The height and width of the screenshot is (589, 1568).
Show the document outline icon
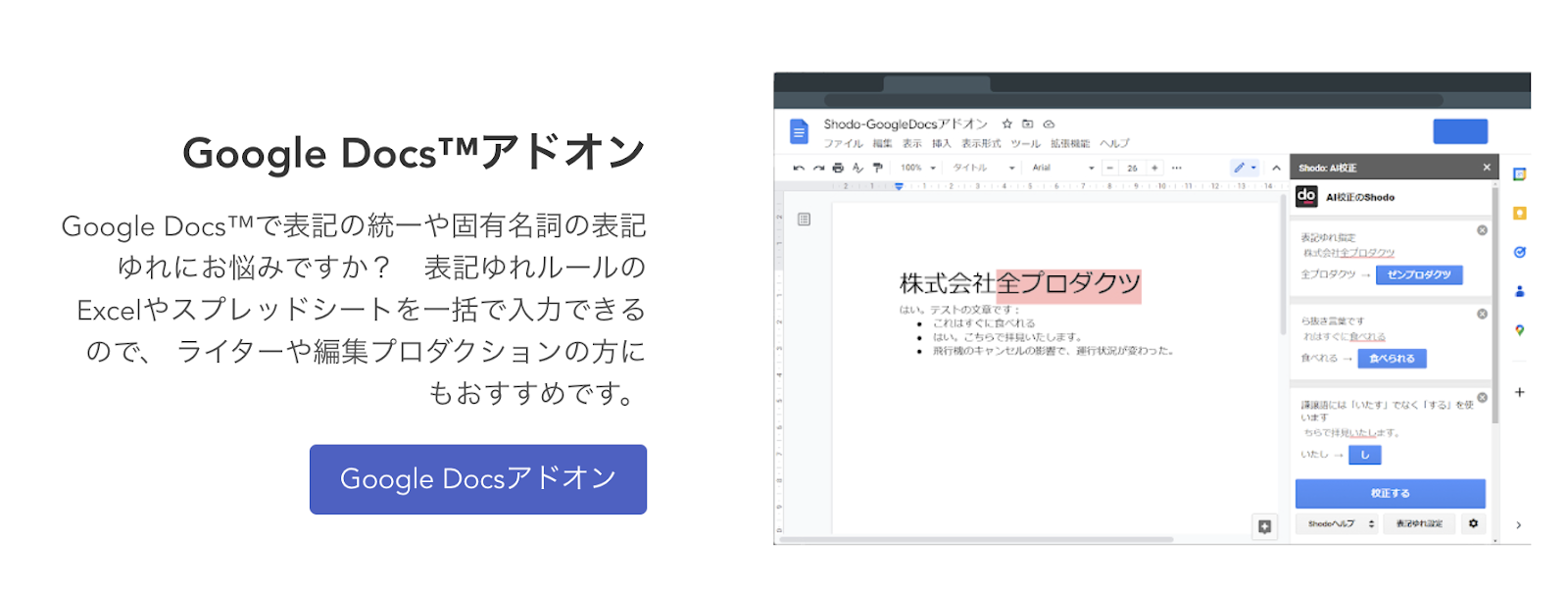coord(804,220)
